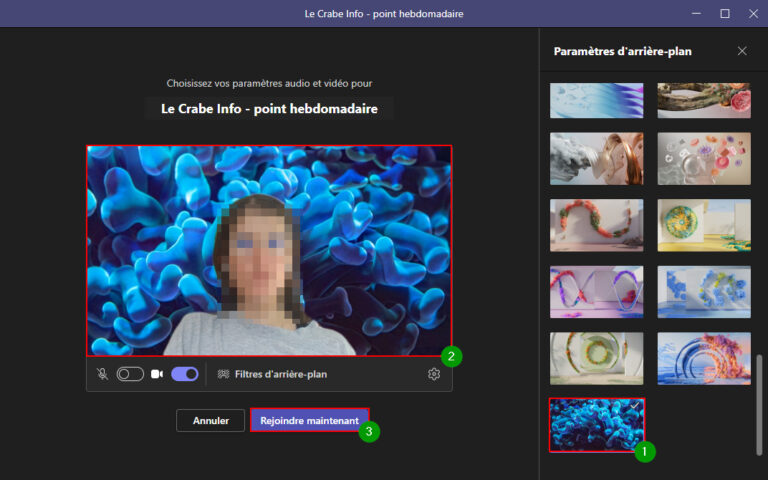Close the Teams meeting window
768x480 pixels.
753,14
